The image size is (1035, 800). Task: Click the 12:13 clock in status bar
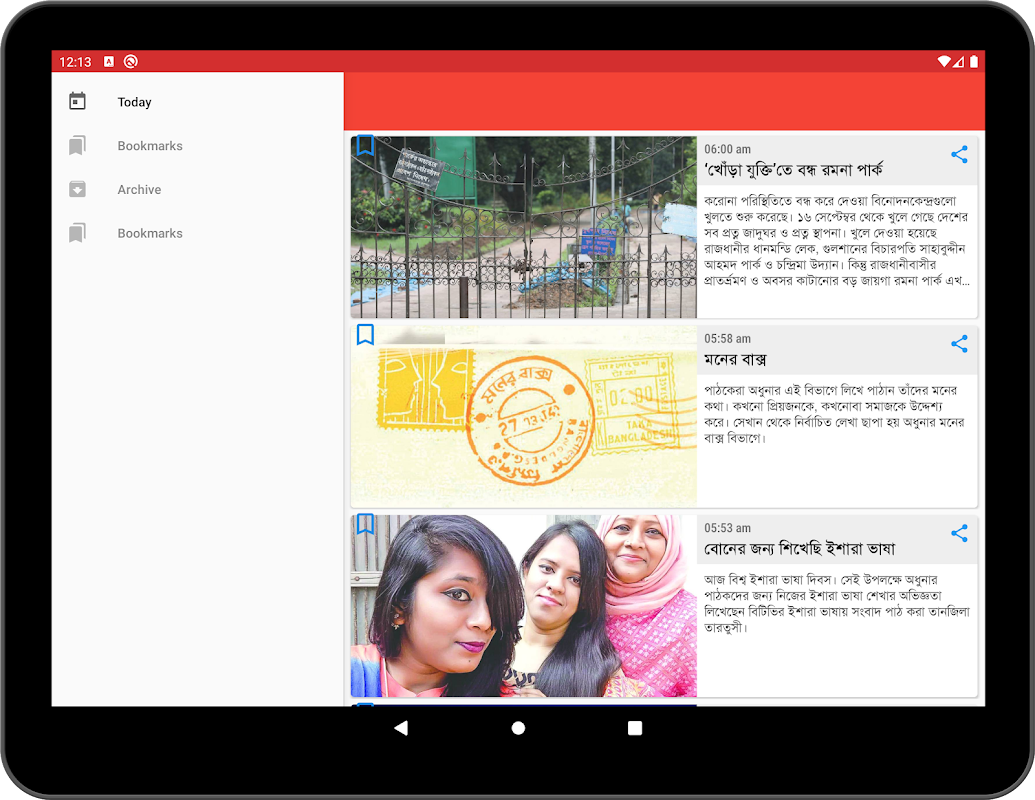click(75, 62)
